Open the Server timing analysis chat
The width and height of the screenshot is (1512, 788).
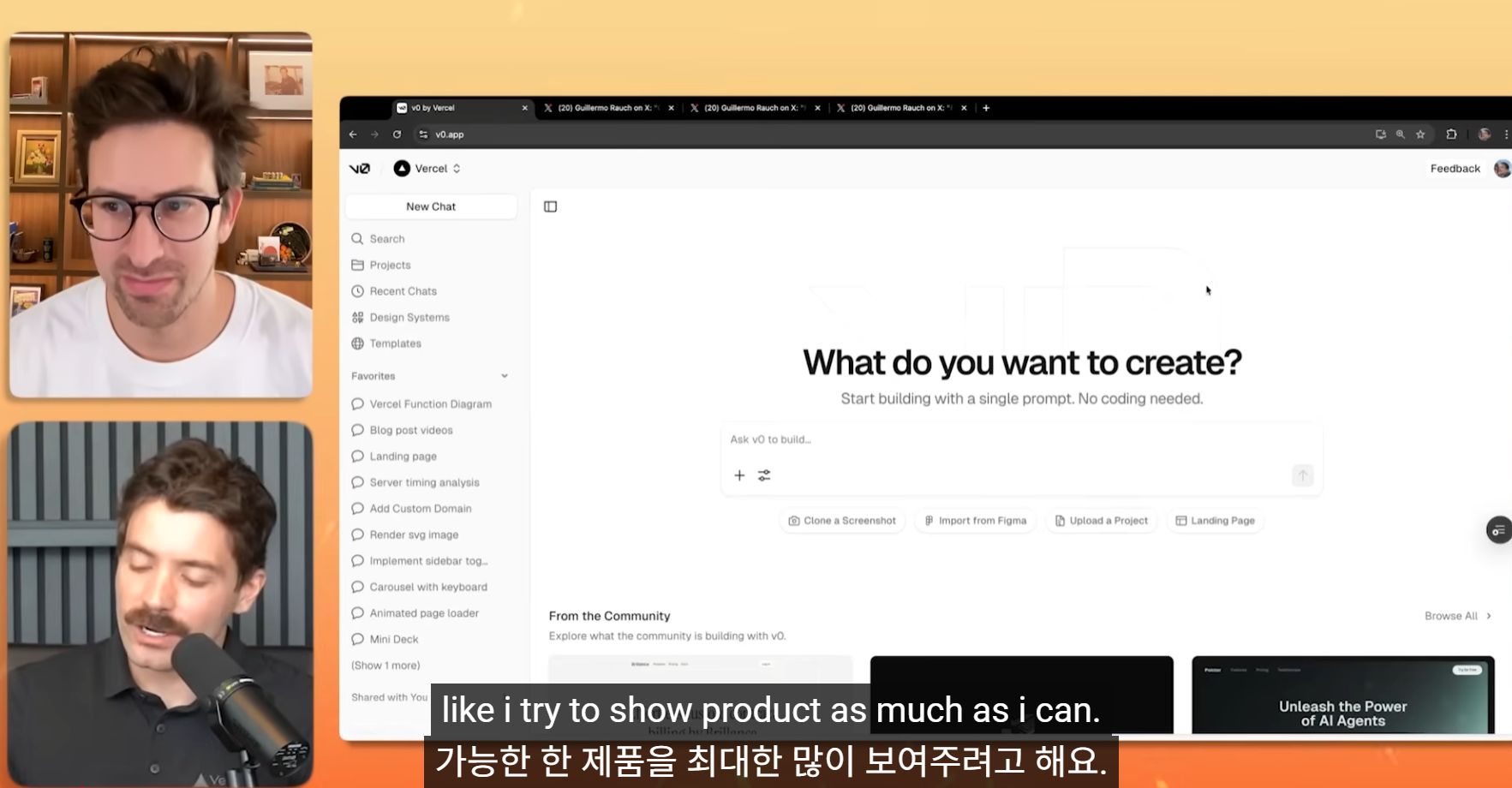tap(424, 482)
